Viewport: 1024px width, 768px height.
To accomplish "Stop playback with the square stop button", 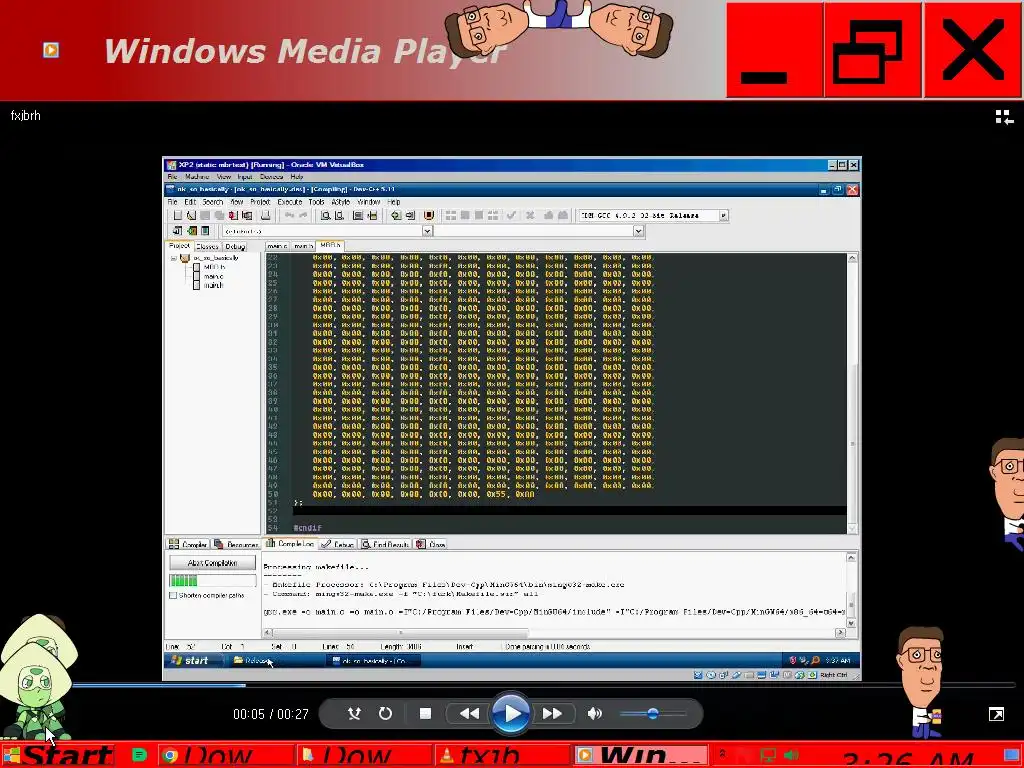I will [x=425, y=714].
